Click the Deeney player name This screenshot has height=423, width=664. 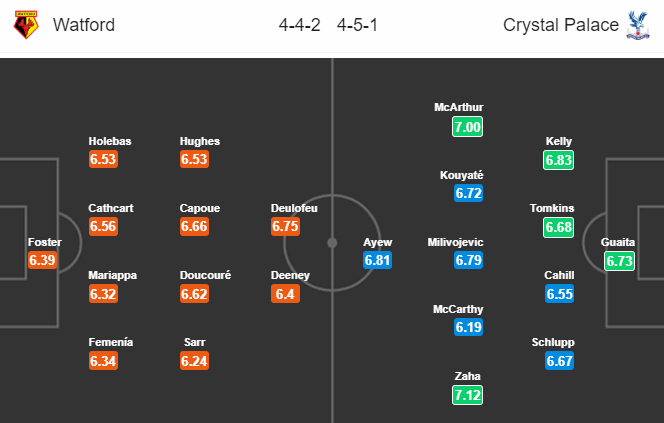click(290, 275)
